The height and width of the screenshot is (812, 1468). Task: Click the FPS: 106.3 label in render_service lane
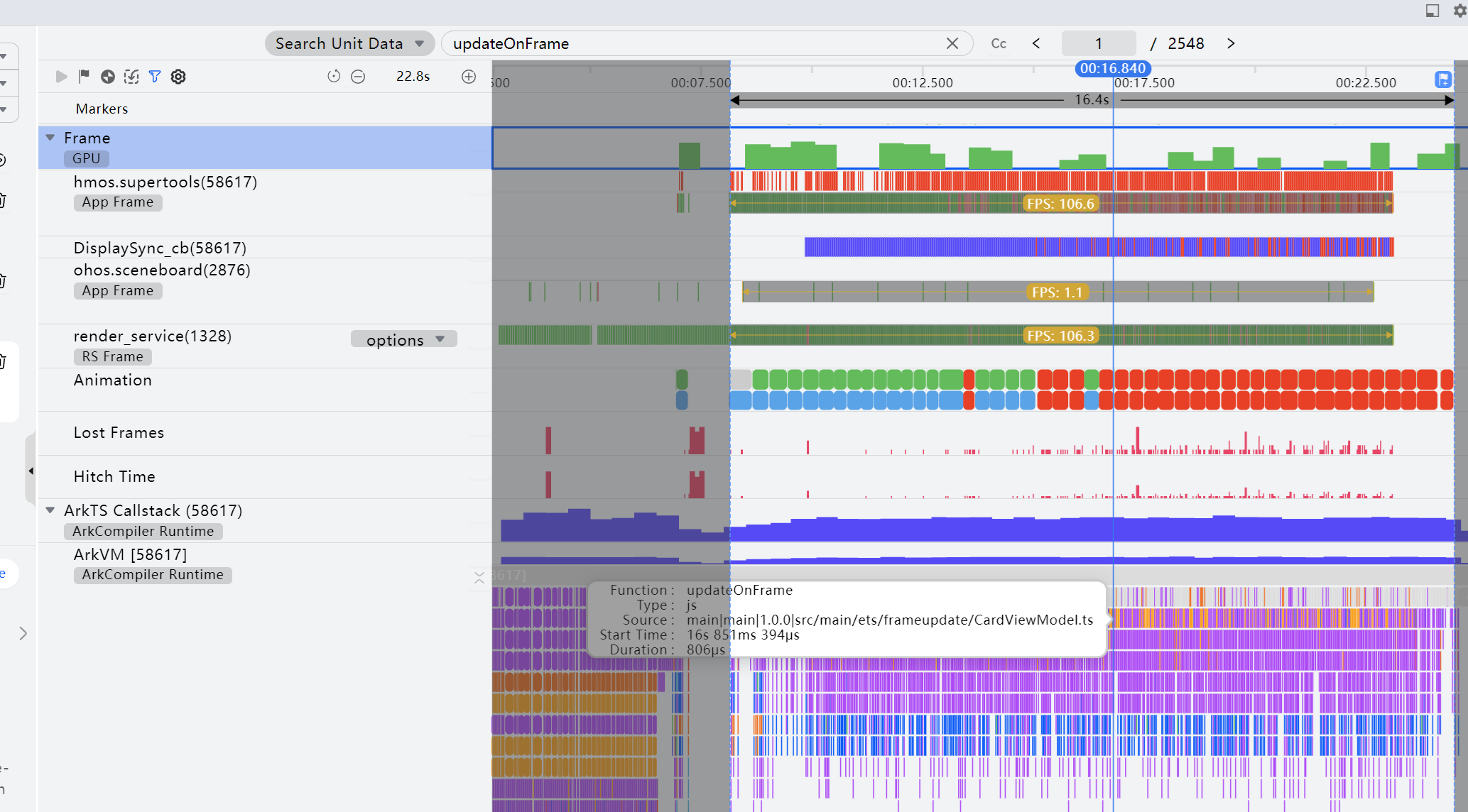[1061, 336]
